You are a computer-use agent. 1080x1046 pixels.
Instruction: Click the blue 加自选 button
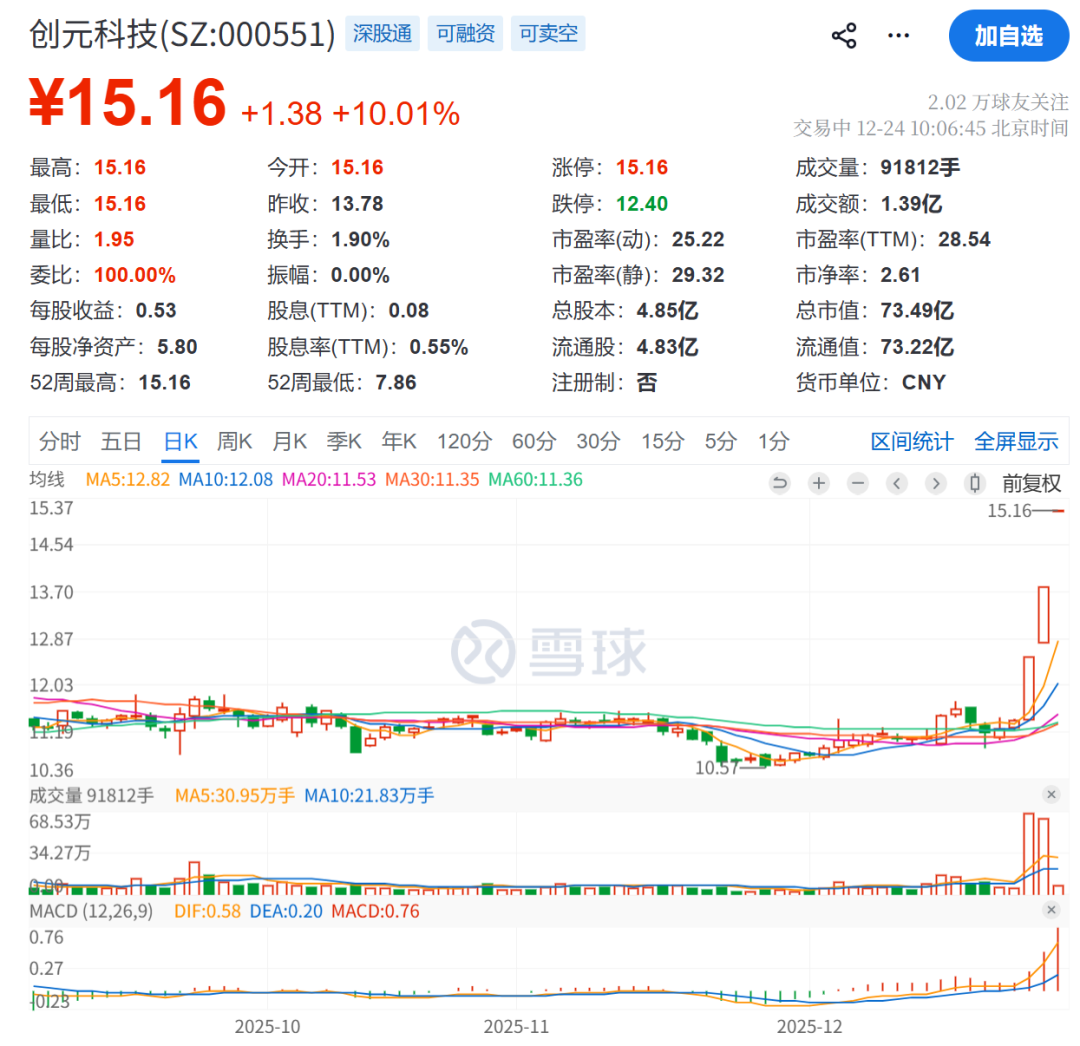coord(1009,35)
